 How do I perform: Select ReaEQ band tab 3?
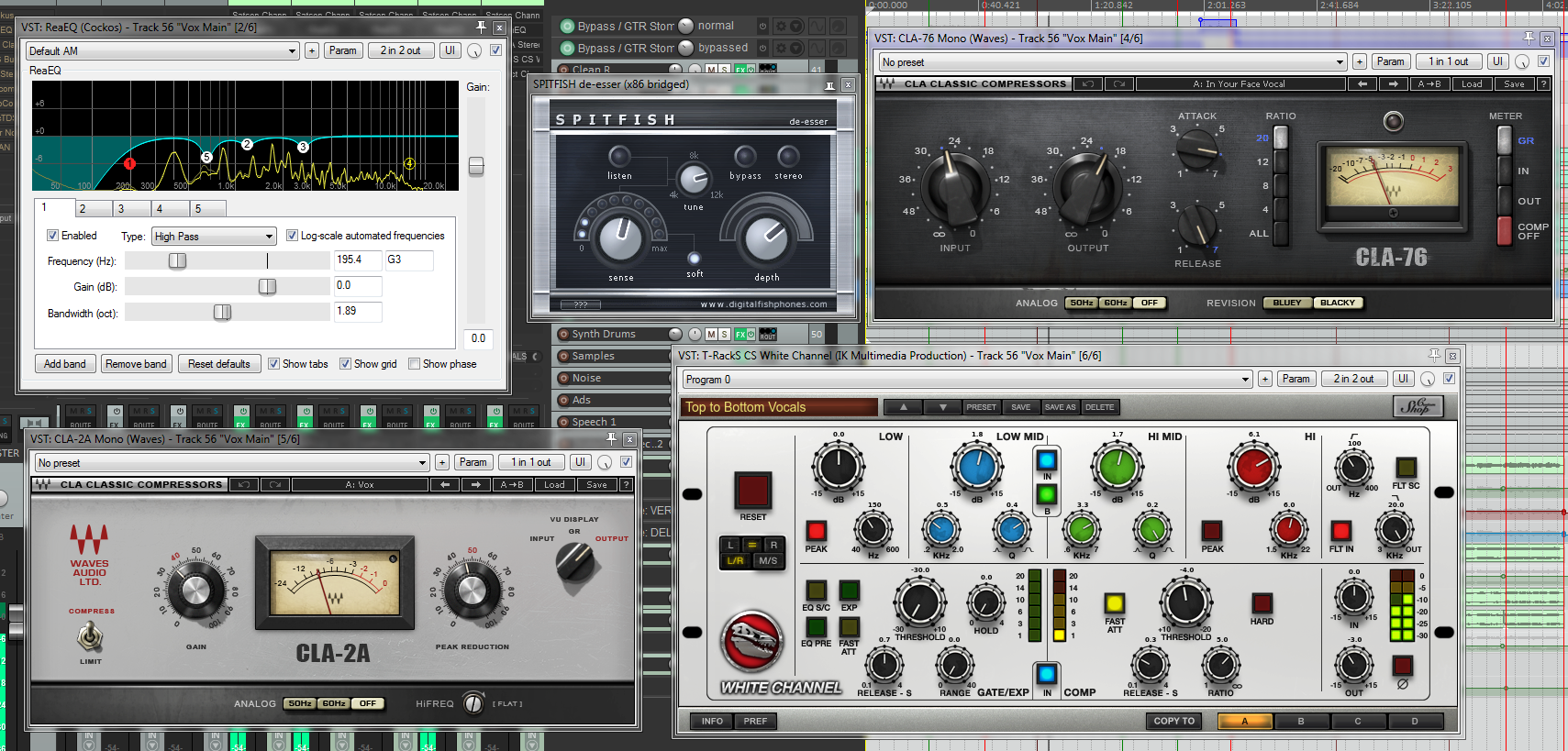(x=131, y=209)
